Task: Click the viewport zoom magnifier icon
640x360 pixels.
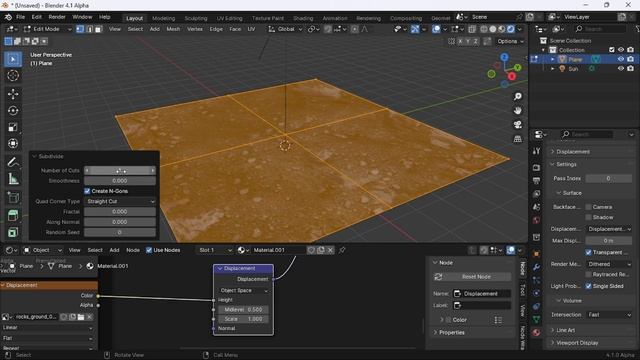Action: [x=518, y=96]
